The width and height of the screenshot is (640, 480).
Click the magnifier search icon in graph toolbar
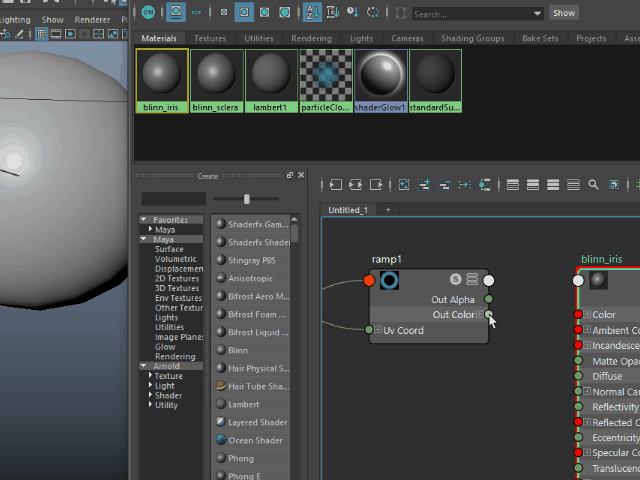(x=593, y=185)
